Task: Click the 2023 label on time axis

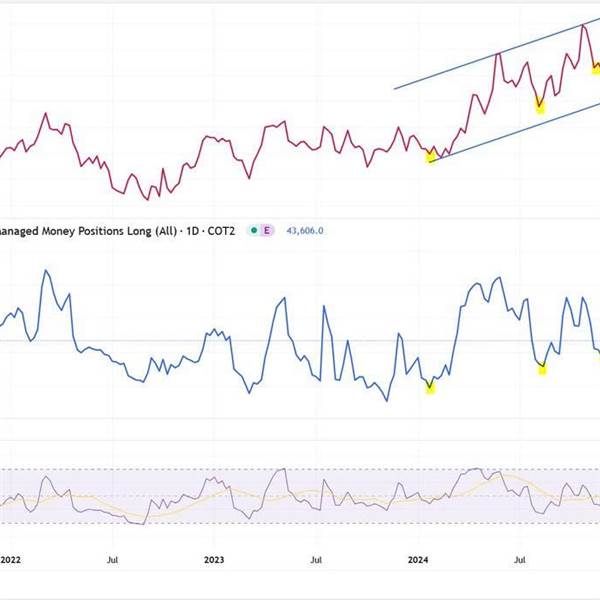Action: [214, 560]
